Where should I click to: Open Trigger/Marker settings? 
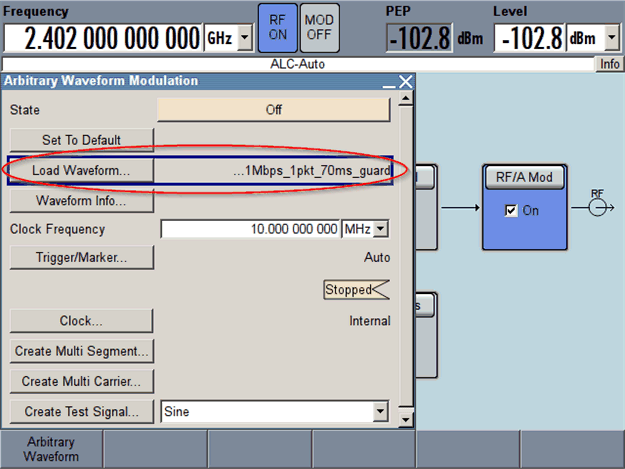(81, 257)
